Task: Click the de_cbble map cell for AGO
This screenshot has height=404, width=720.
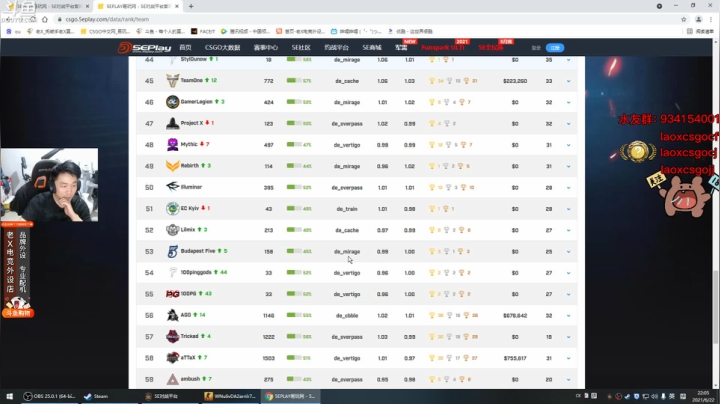Action: click(x=347, y=315)
